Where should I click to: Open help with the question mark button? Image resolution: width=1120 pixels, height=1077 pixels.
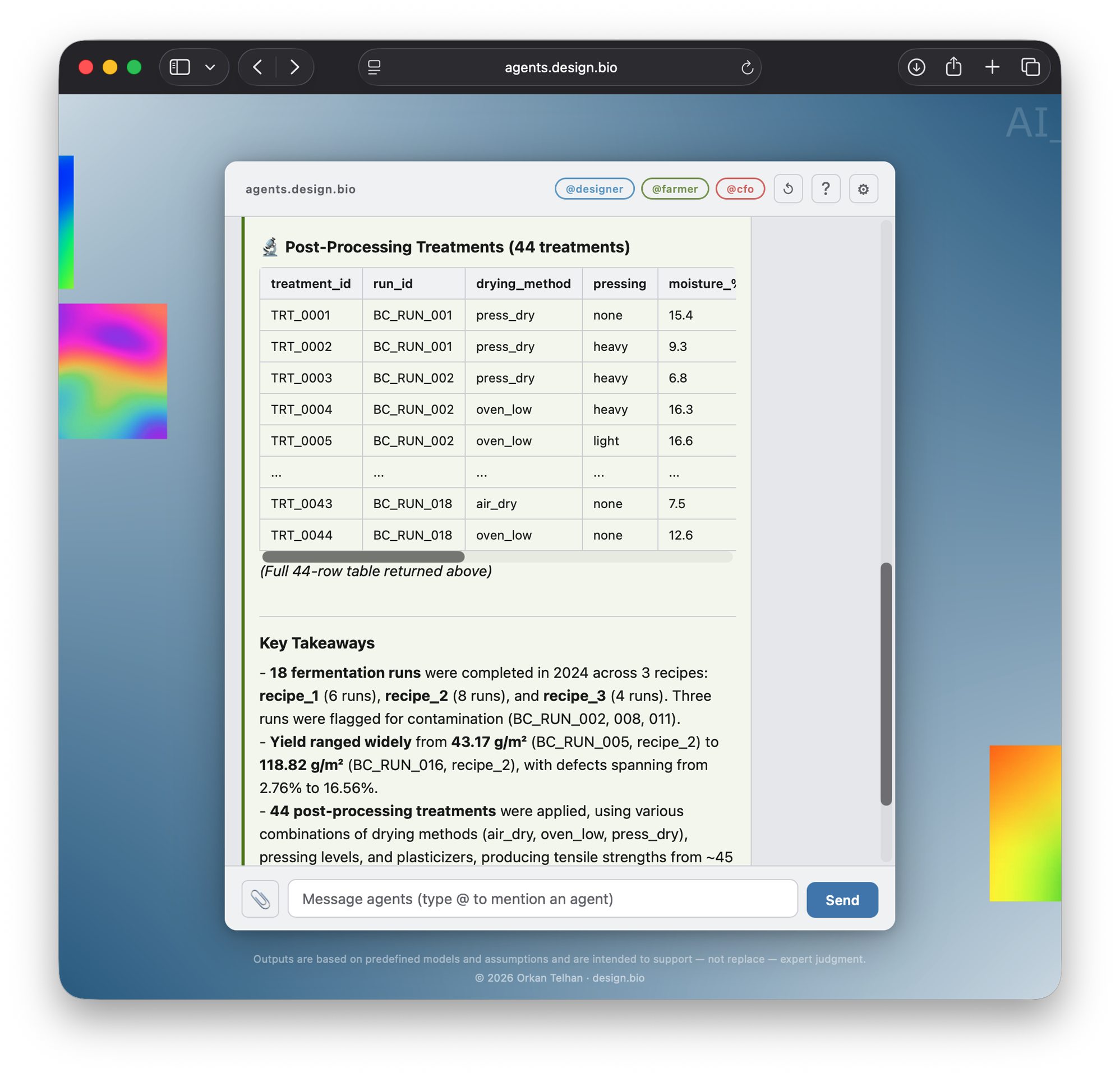click(826, 188)
